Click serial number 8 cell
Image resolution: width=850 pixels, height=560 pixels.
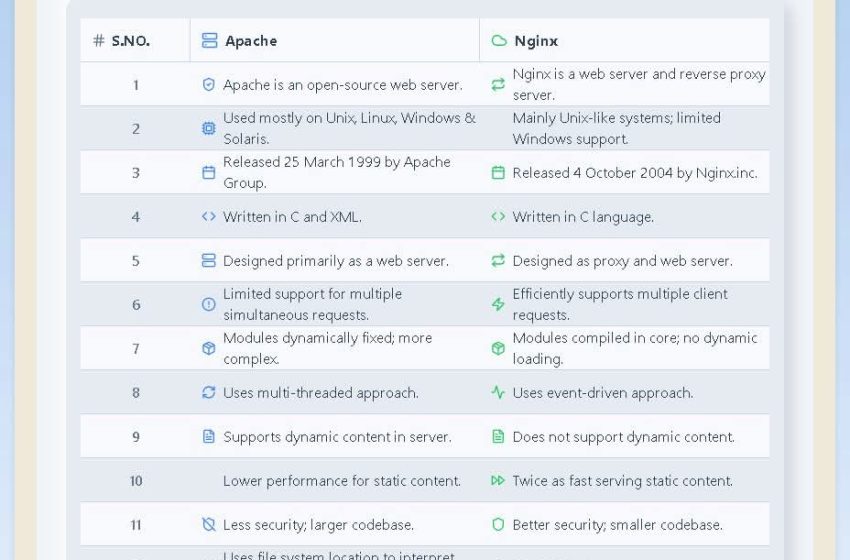[136, 392]
